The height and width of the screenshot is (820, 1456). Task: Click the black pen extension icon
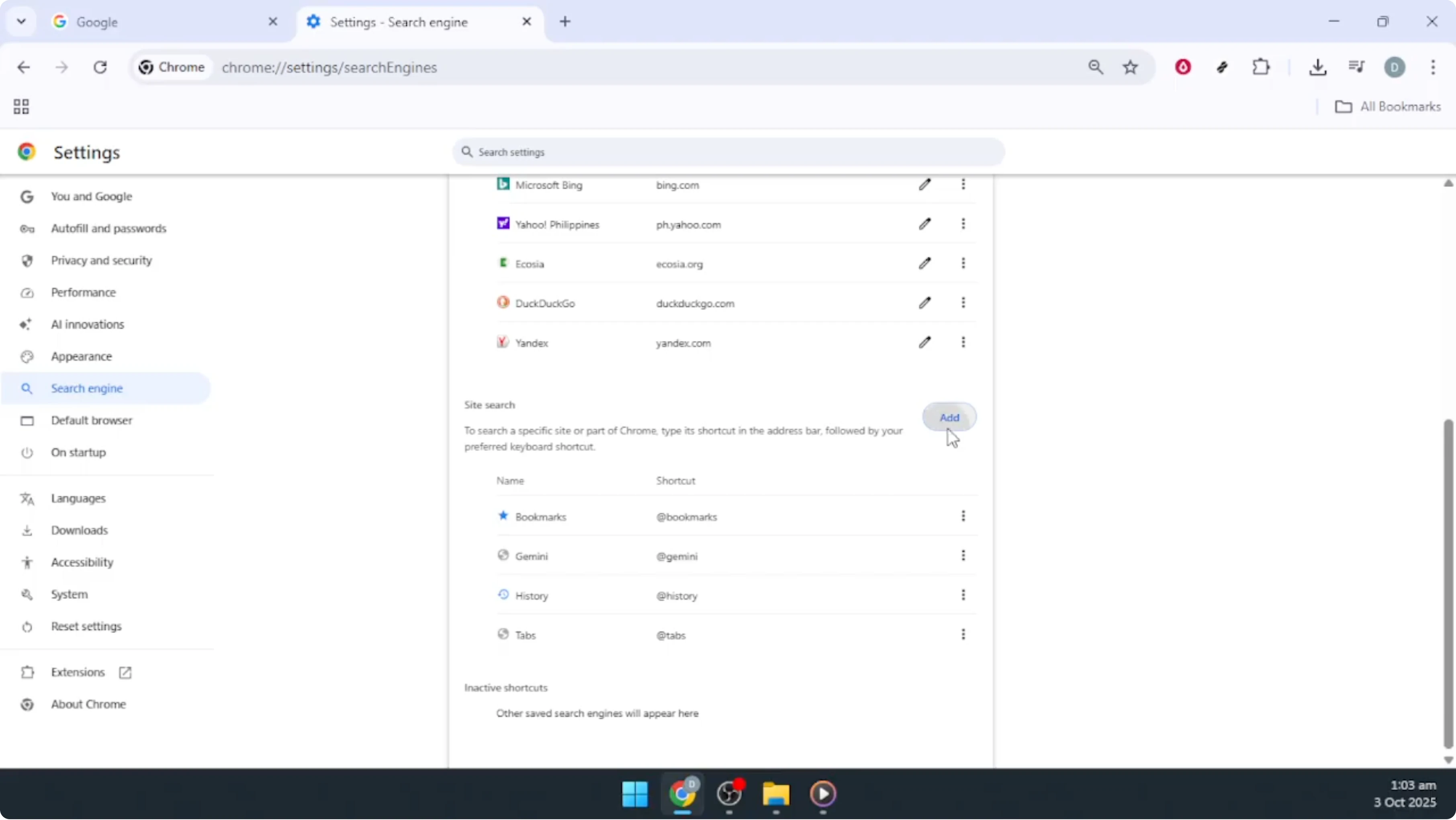pos(1222,67)
